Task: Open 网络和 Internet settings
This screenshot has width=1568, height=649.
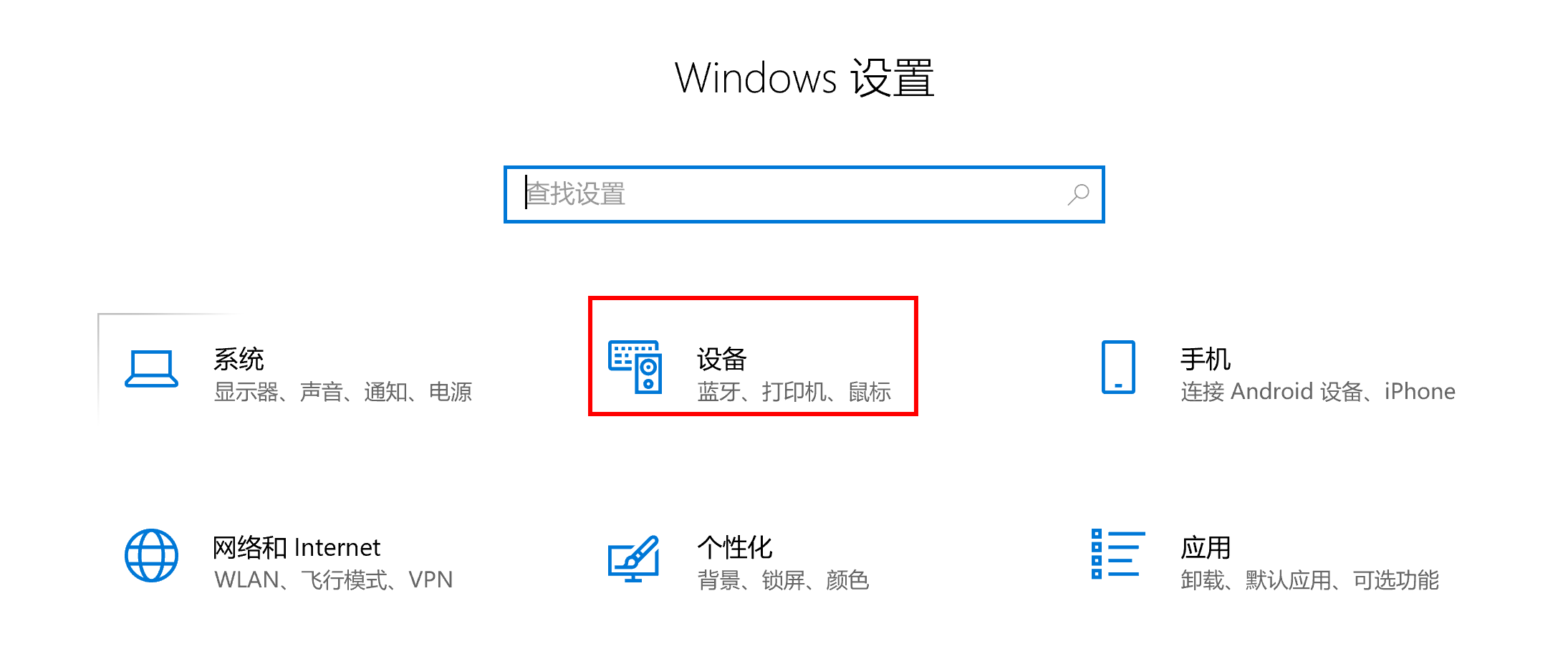Action: click(297, 547)
